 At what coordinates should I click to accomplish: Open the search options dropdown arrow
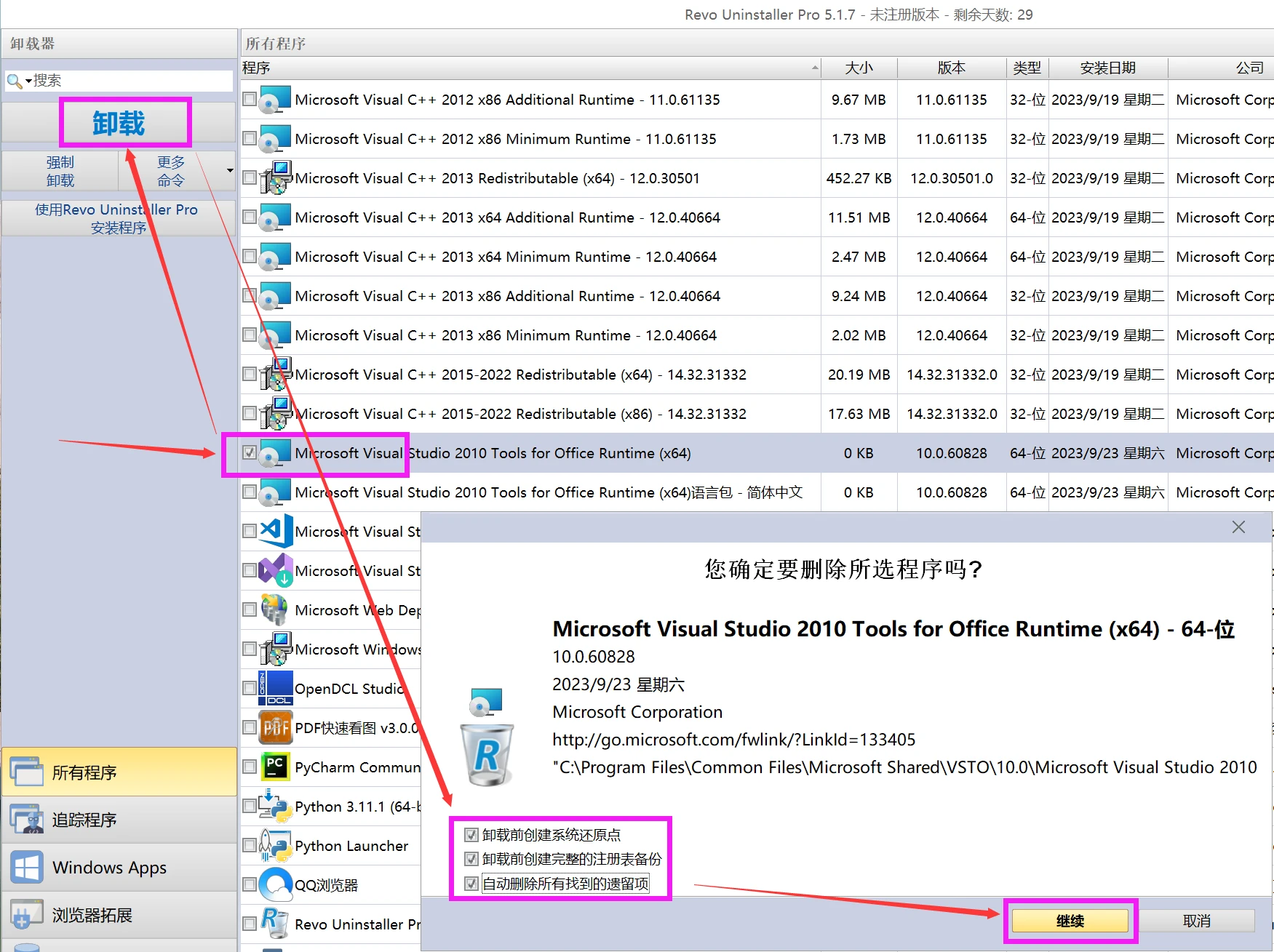[28, 81]
